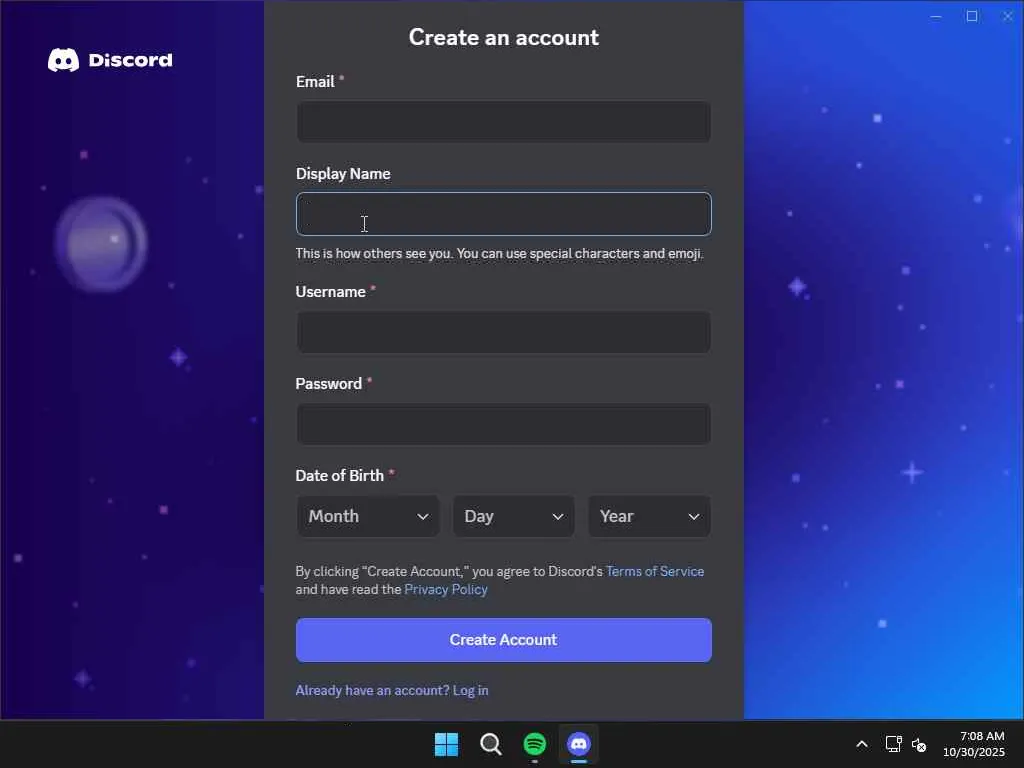Minimize the Discord window

click(936, 17)
